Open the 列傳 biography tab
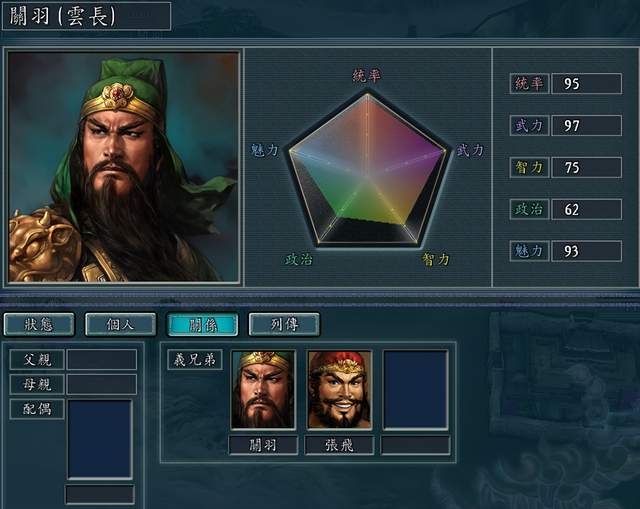This screenshot has height=509, width=640. (x=284, y=325)
